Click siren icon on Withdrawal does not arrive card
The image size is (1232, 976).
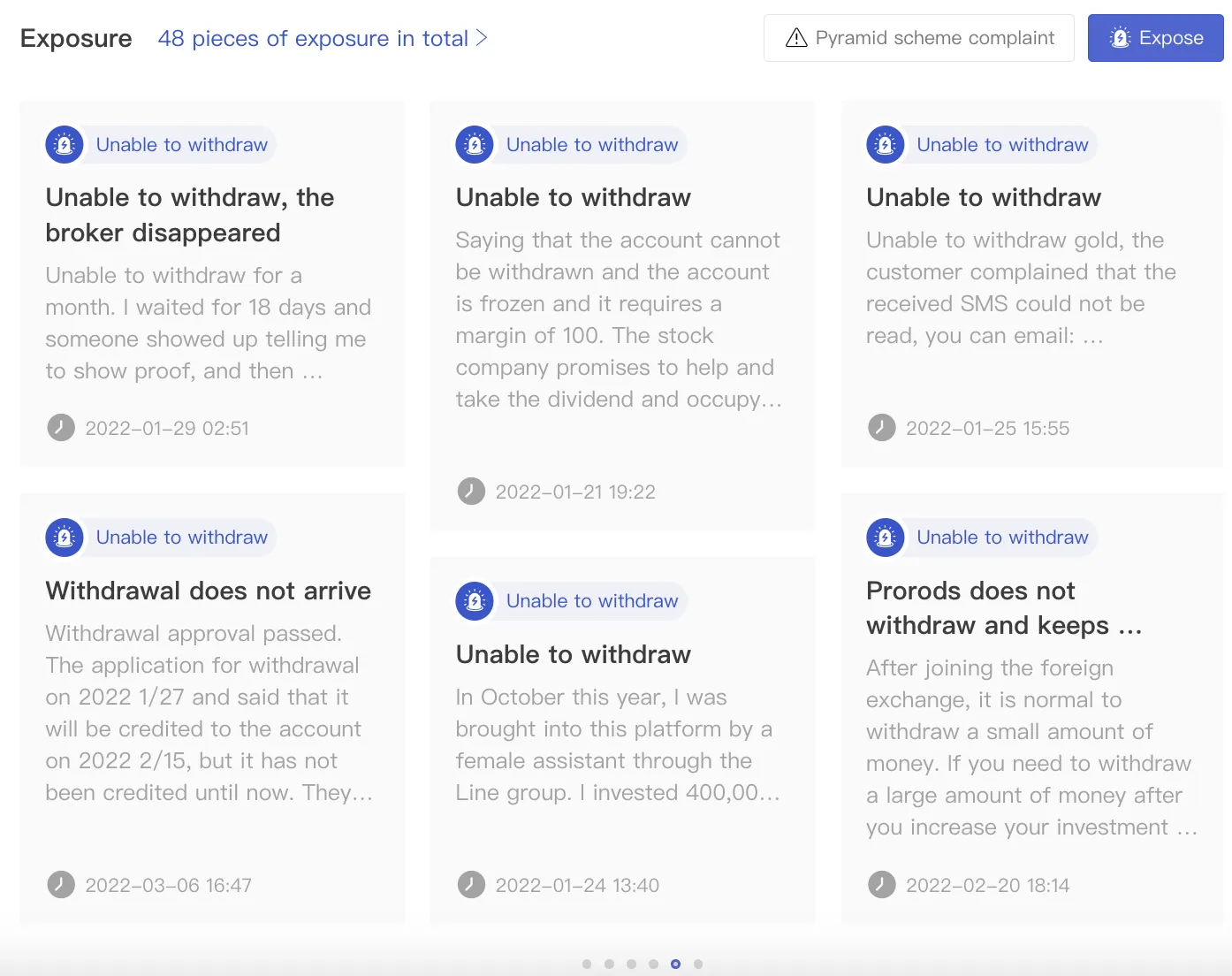pyautogui.click(x=65, y=537)
